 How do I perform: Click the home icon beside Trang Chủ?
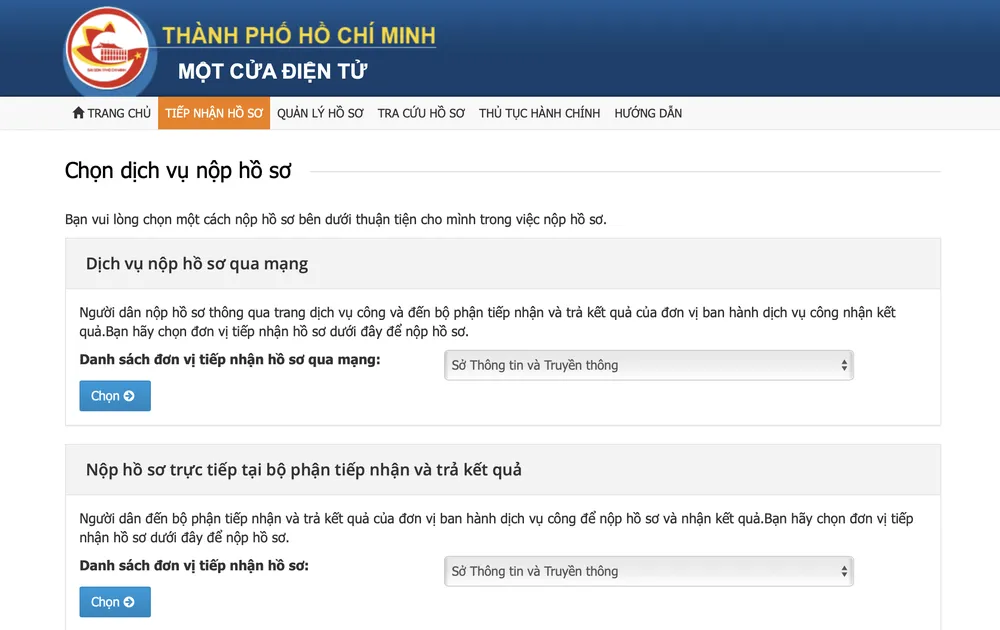(78, 113)
